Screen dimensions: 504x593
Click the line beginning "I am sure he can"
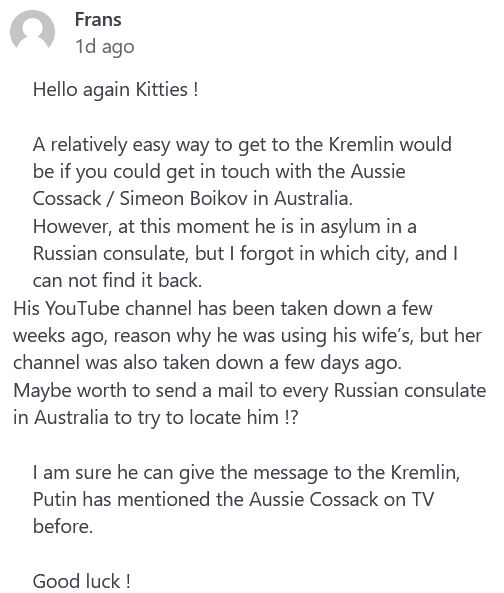point(246,473)
